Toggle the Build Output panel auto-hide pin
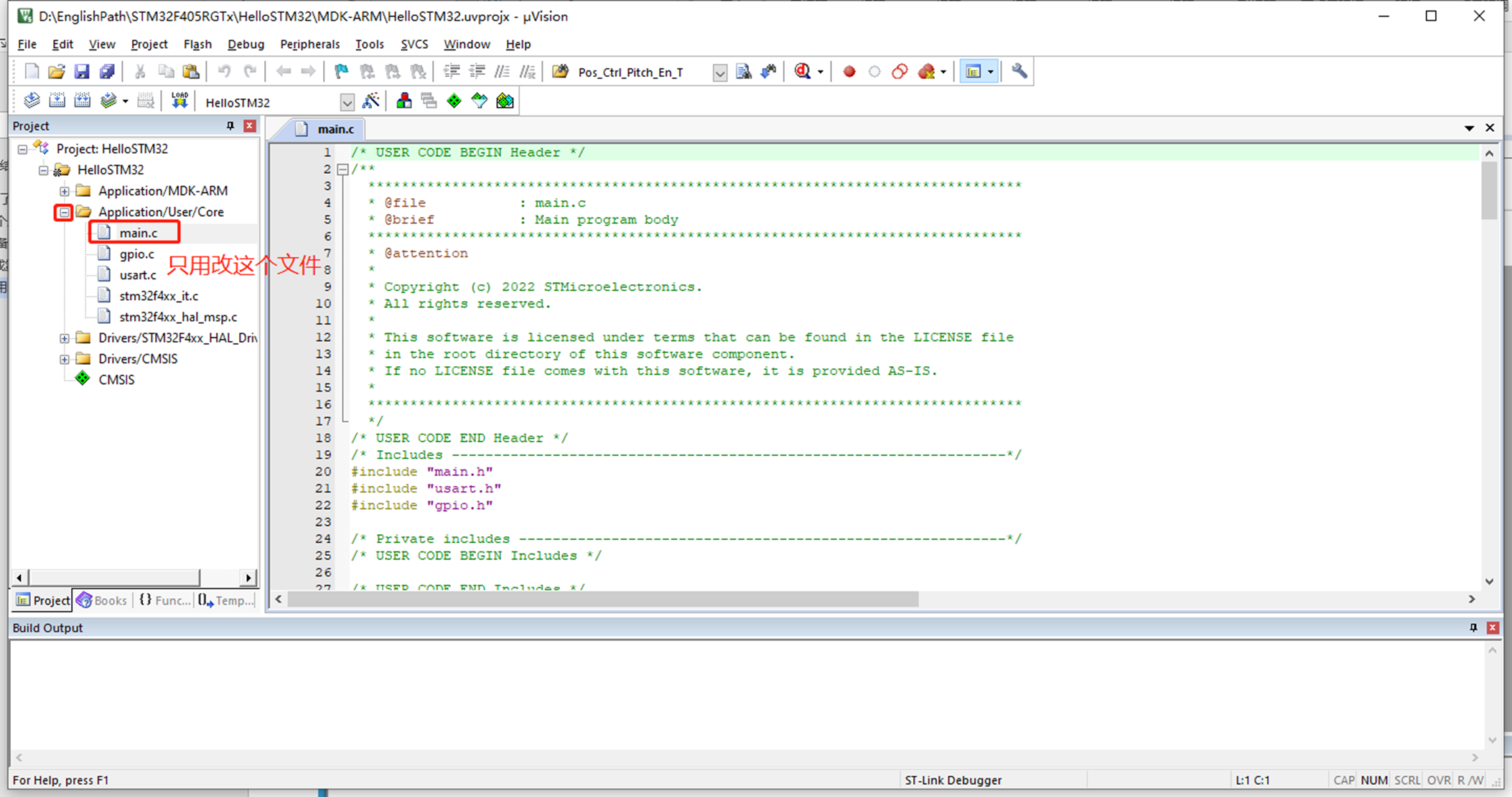The image size is (1512, 797). 1473,628
